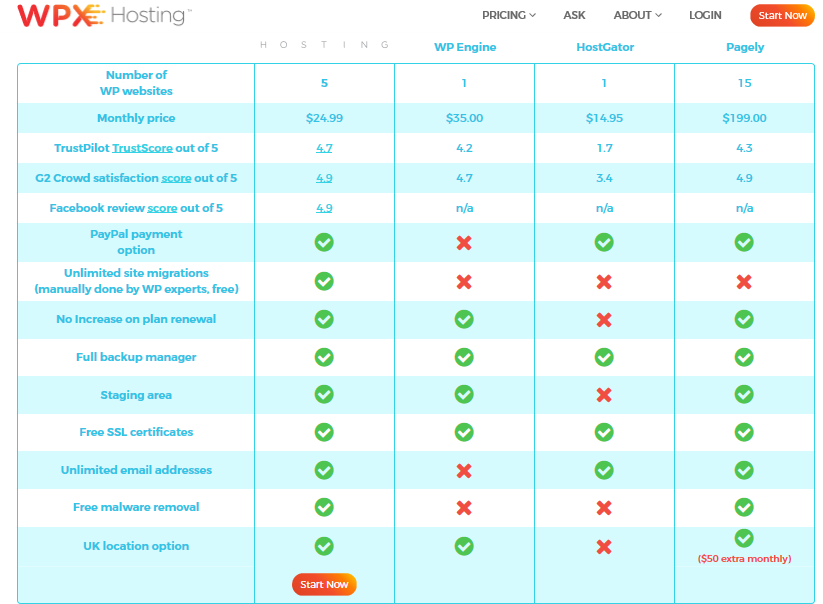Click the HostGator red X for plan renewal increase
Viewport: 823px width, 604px height.
[x=604, y=320]
